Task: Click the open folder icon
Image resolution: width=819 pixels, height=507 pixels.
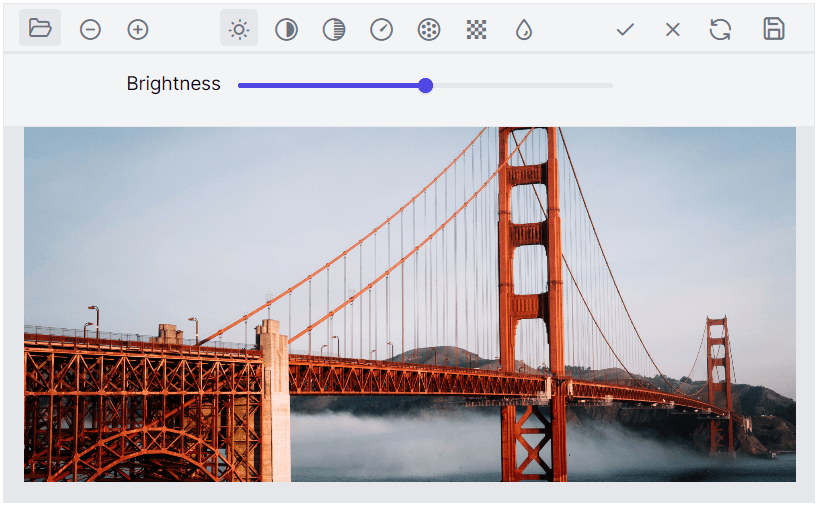Action: 40,29
